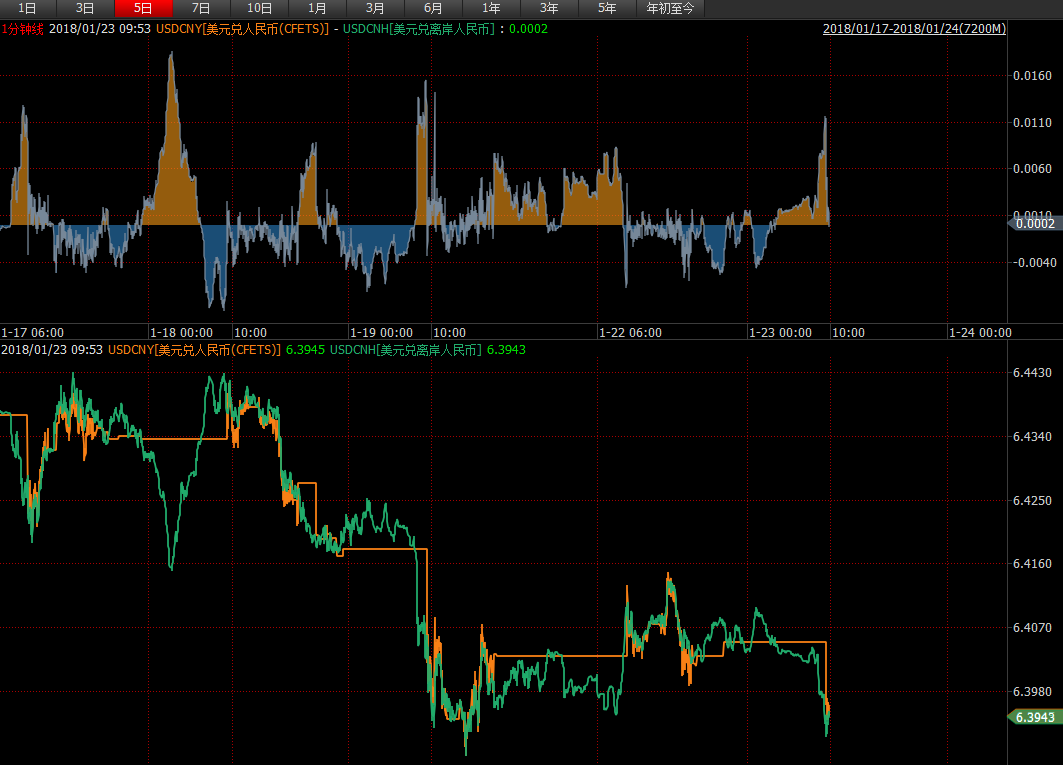Select the 1日 time range tab
Screen dimensions: 1063x765
pos(27,8)
